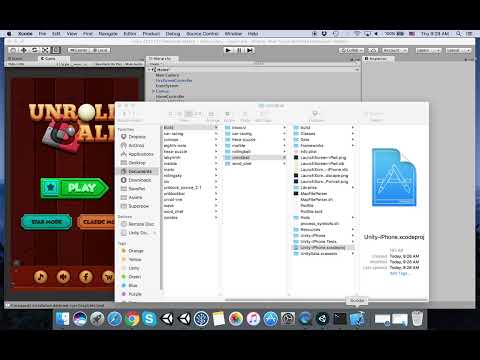
Task: Click the Unity Pause button
Action: tap(239, 50)
